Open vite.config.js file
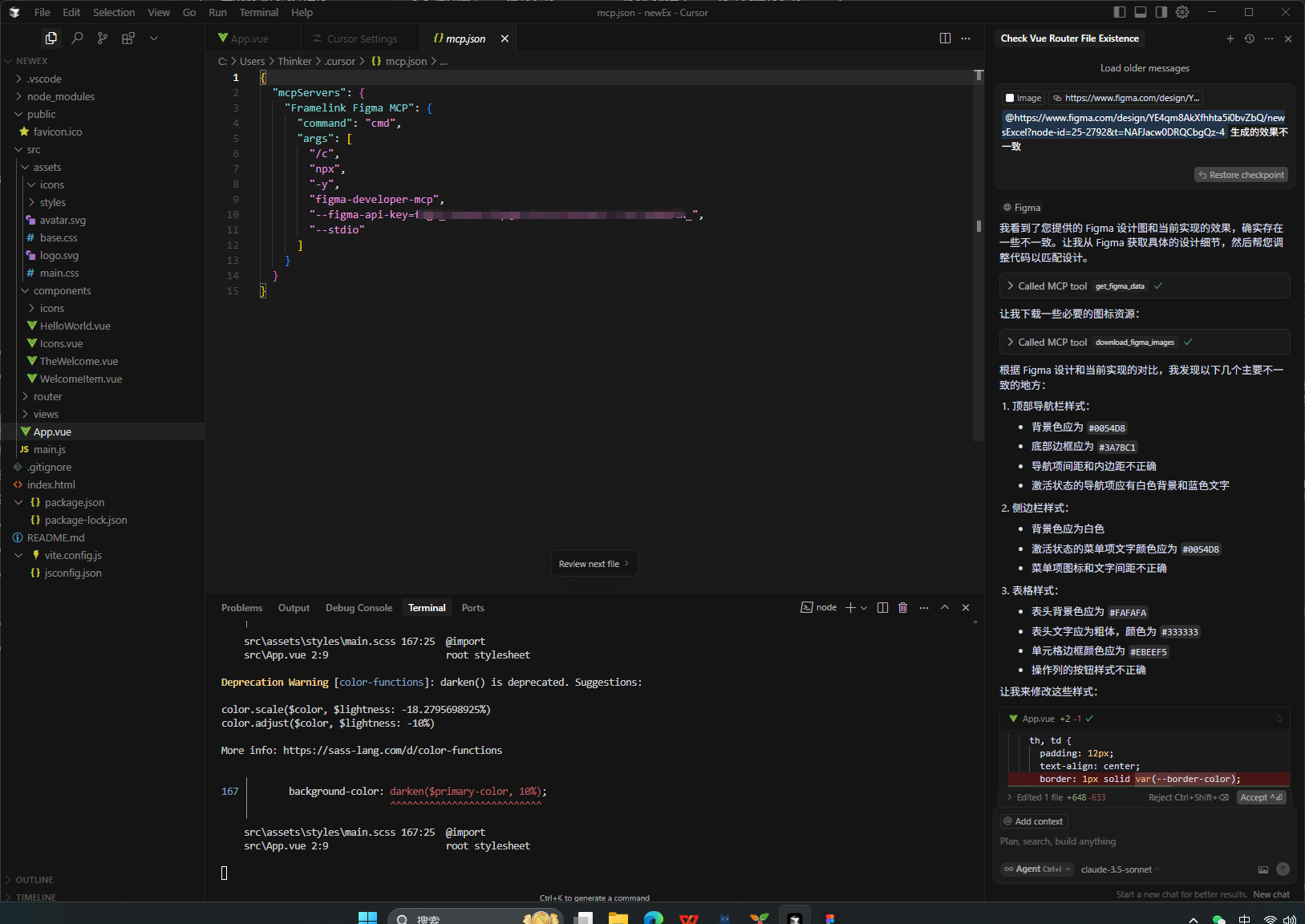 coord(73,555)
